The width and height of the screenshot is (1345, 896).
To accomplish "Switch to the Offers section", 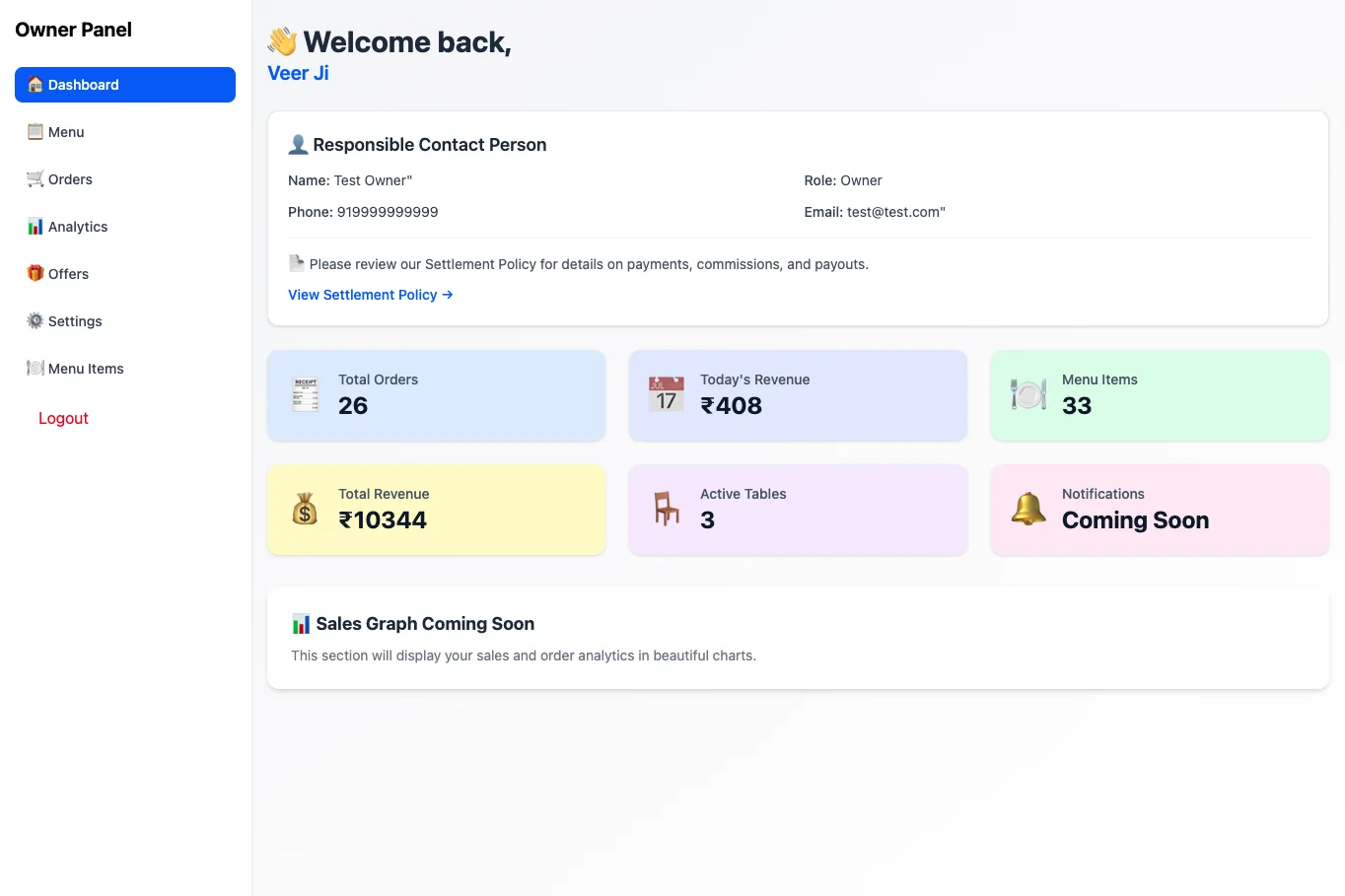I will pyautogui.click(x=67, y=273).
